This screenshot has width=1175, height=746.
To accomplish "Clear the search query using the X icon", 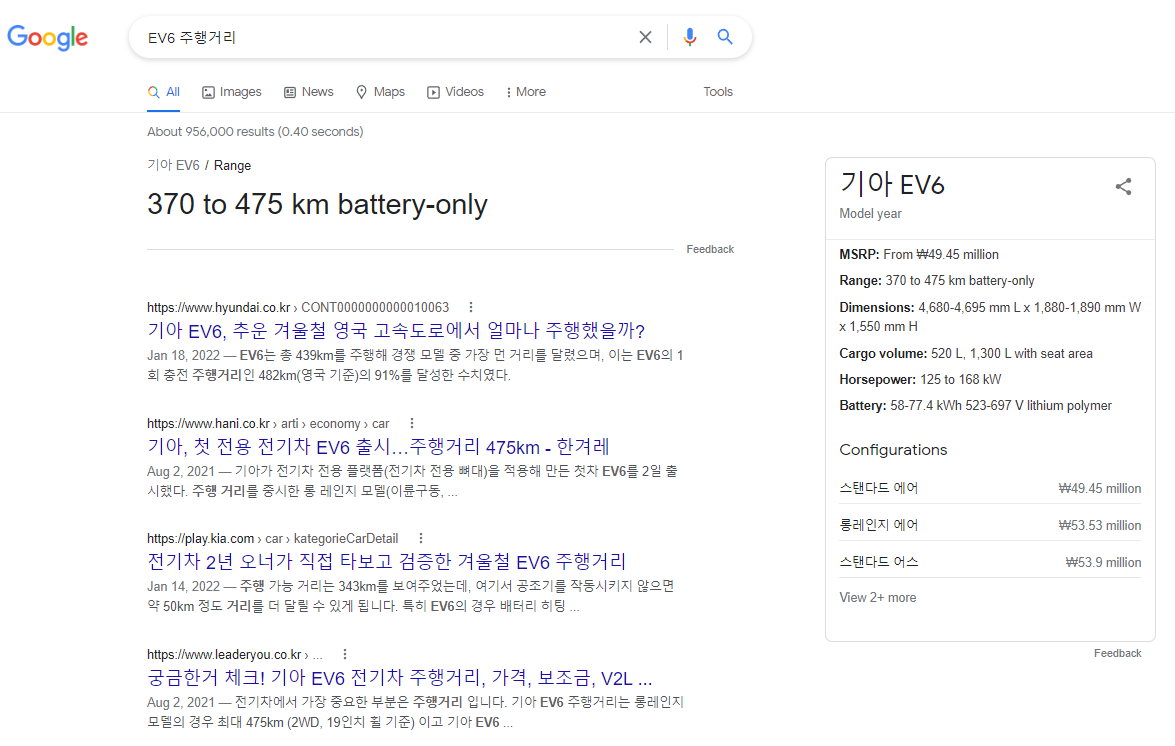I will 645,36.
